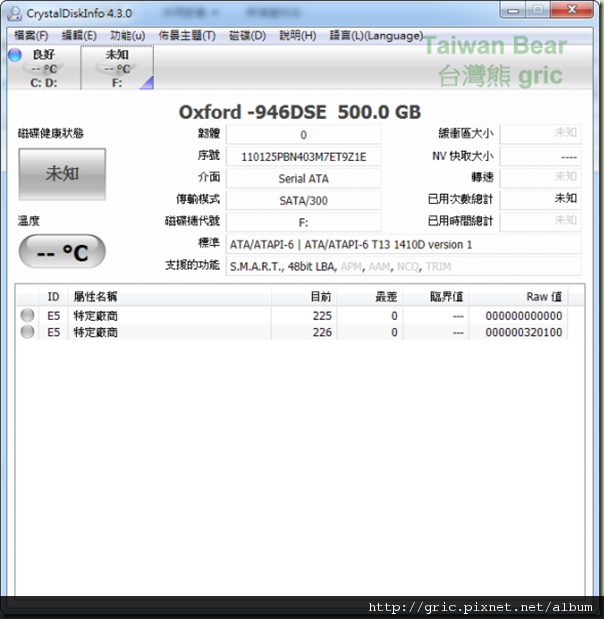Select the F: disk tab
The width and height of the screenshot is (604, 619).
pyautogui.click(x=117, y=68)
